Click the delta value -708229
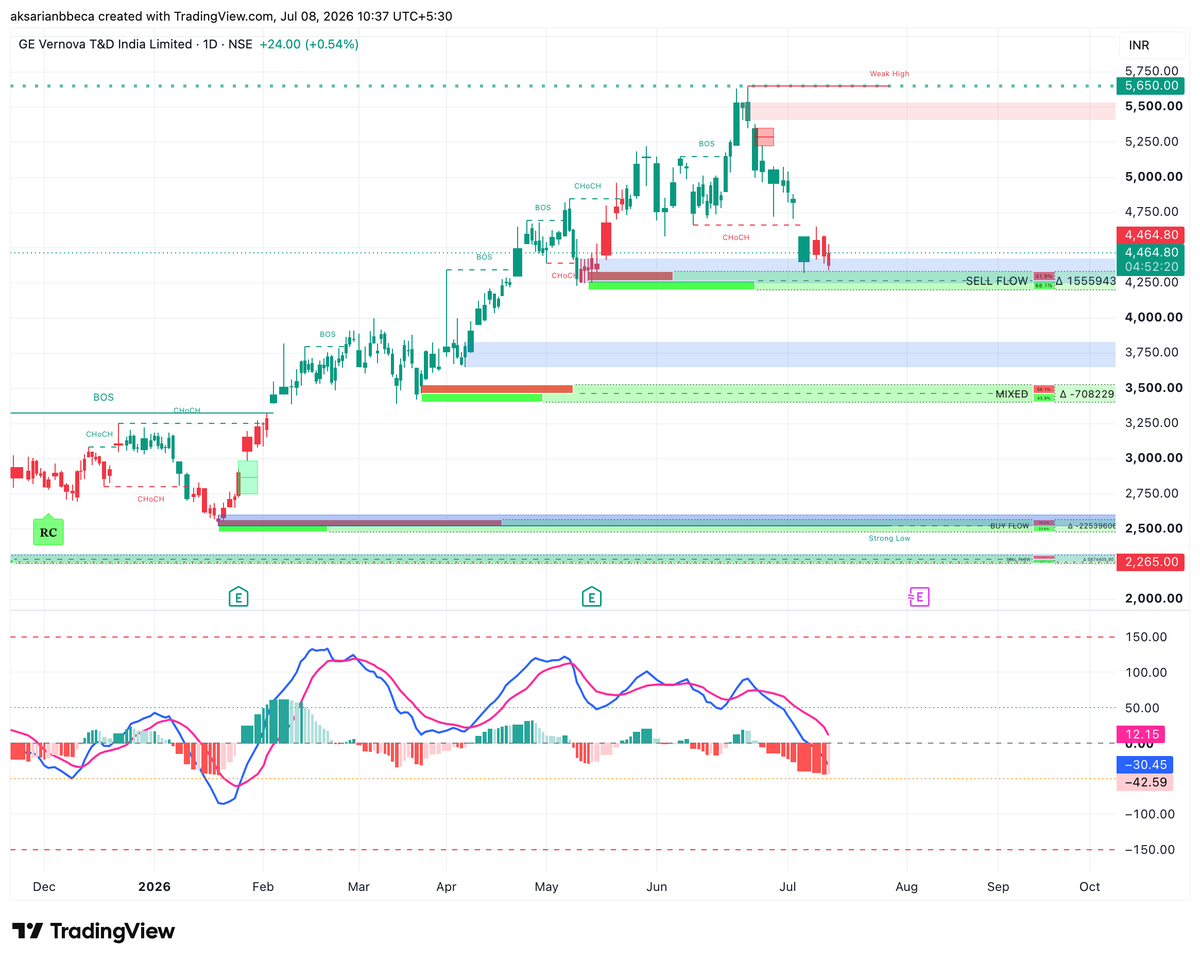The image size is (1200, 962). (1088, 395)
